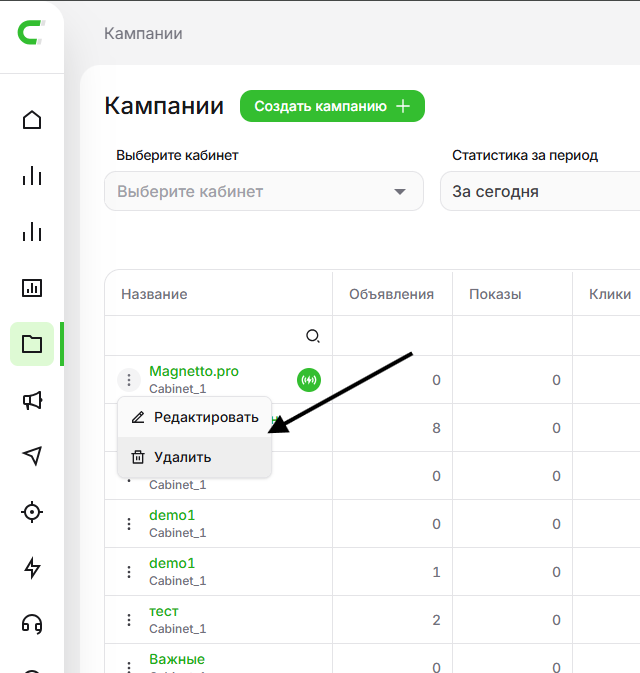Open the lightning bolt sidebar icon
Screen dimensions: 640x673
[32, 568]
